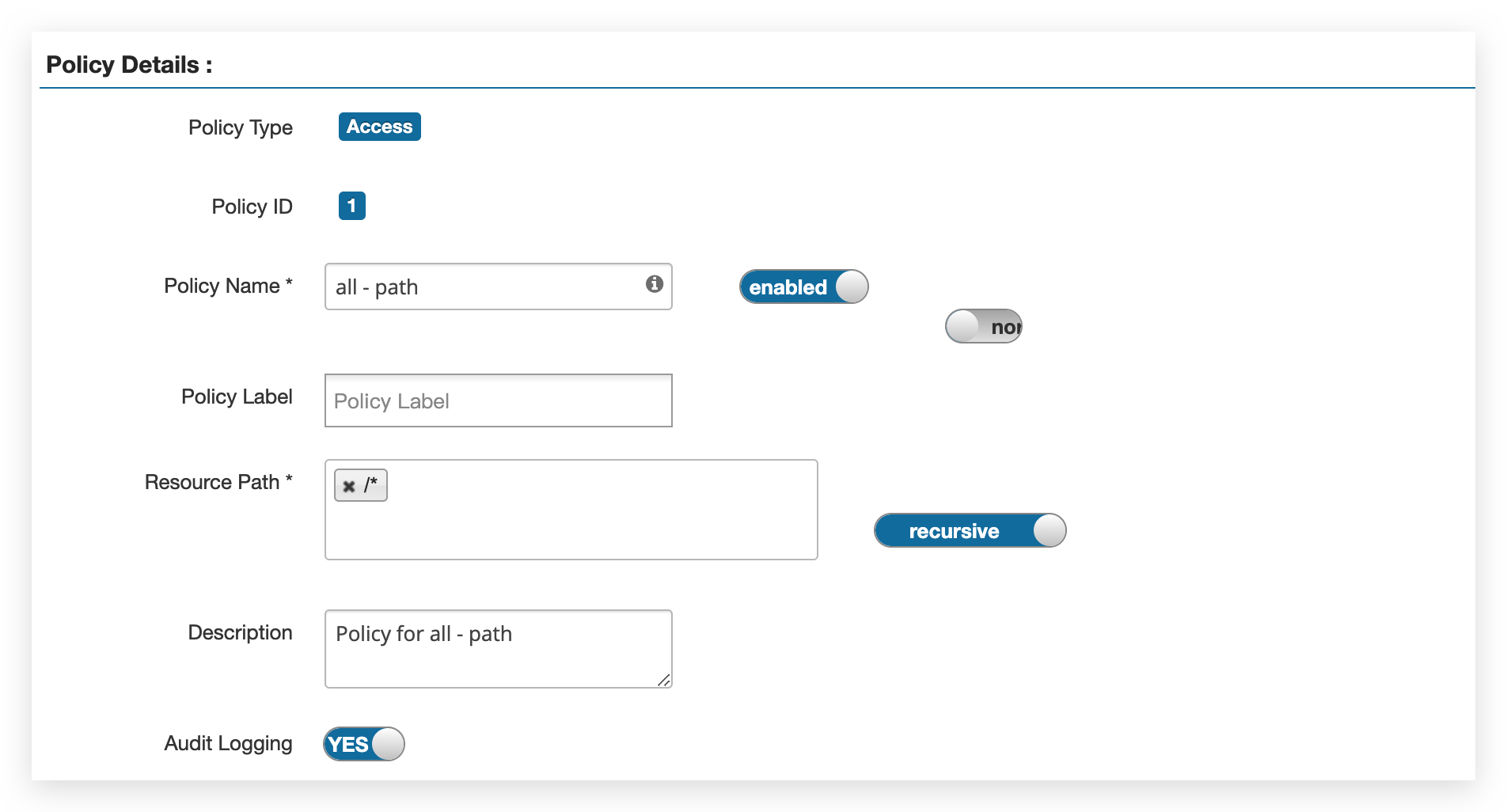Grab the Description textarea resize handle
The width and height of the screenshot is (1507, 812).
[x=664, y=681]
